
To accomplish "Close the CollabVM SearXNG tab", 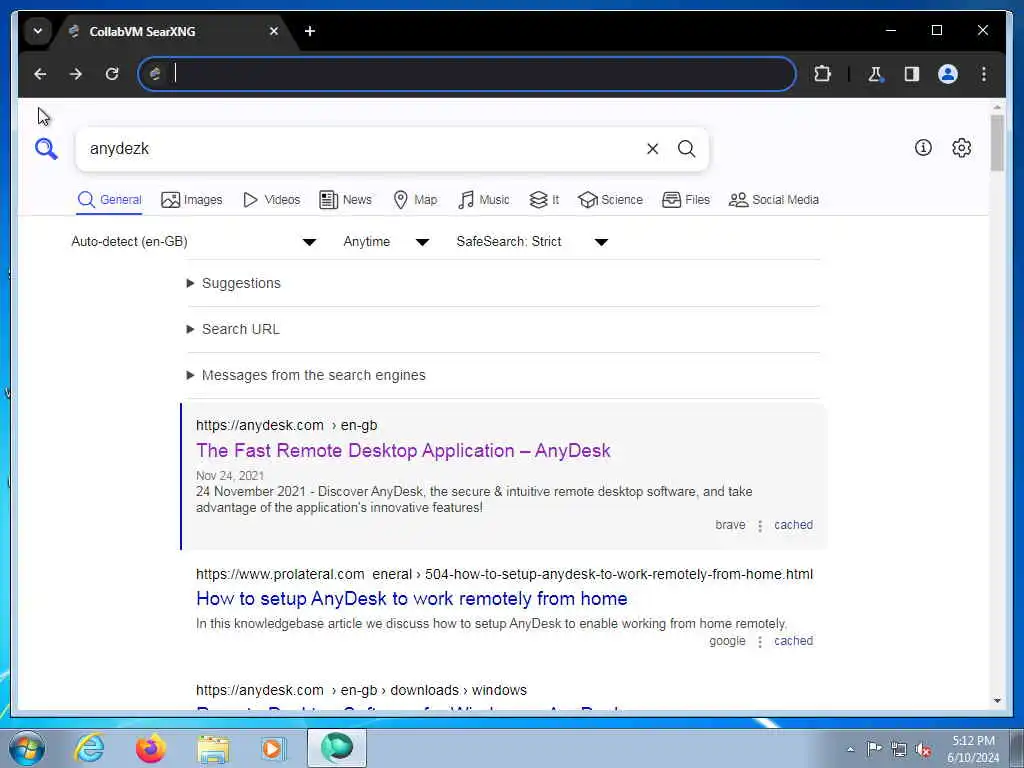I will (x=274, y=31).
